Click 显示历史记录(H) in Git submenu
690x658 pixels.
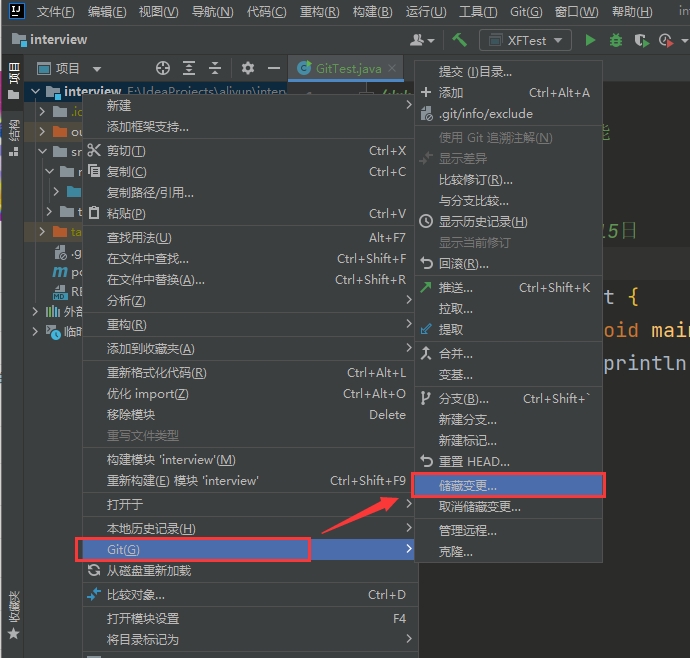tap(483, 221)
